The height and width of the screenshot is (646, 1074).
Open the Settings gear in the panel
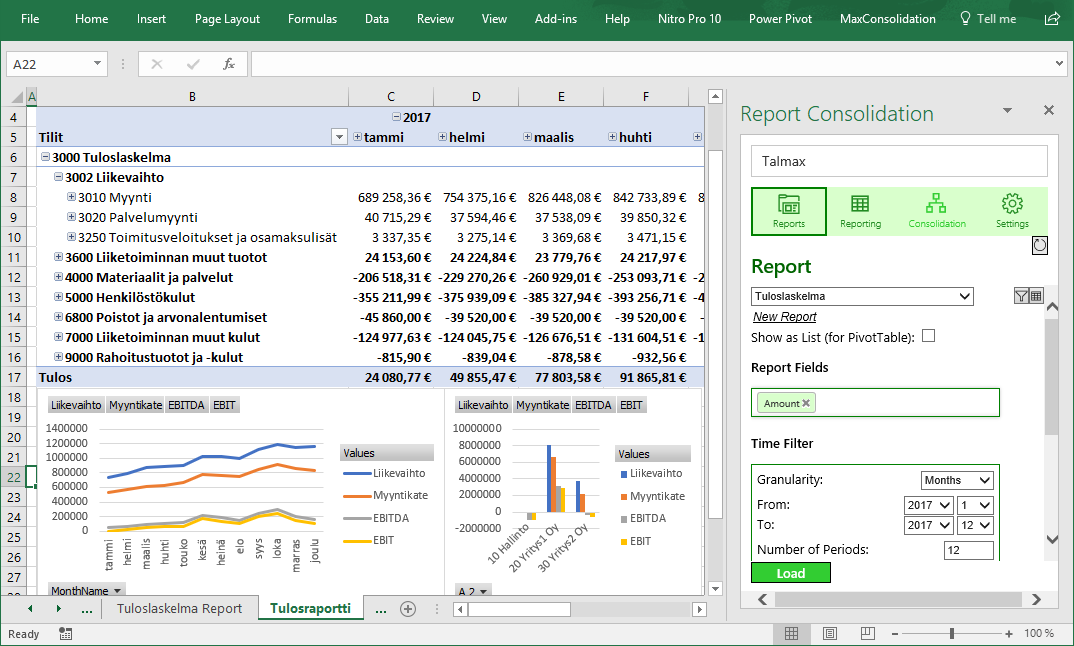pos(1012,211)
